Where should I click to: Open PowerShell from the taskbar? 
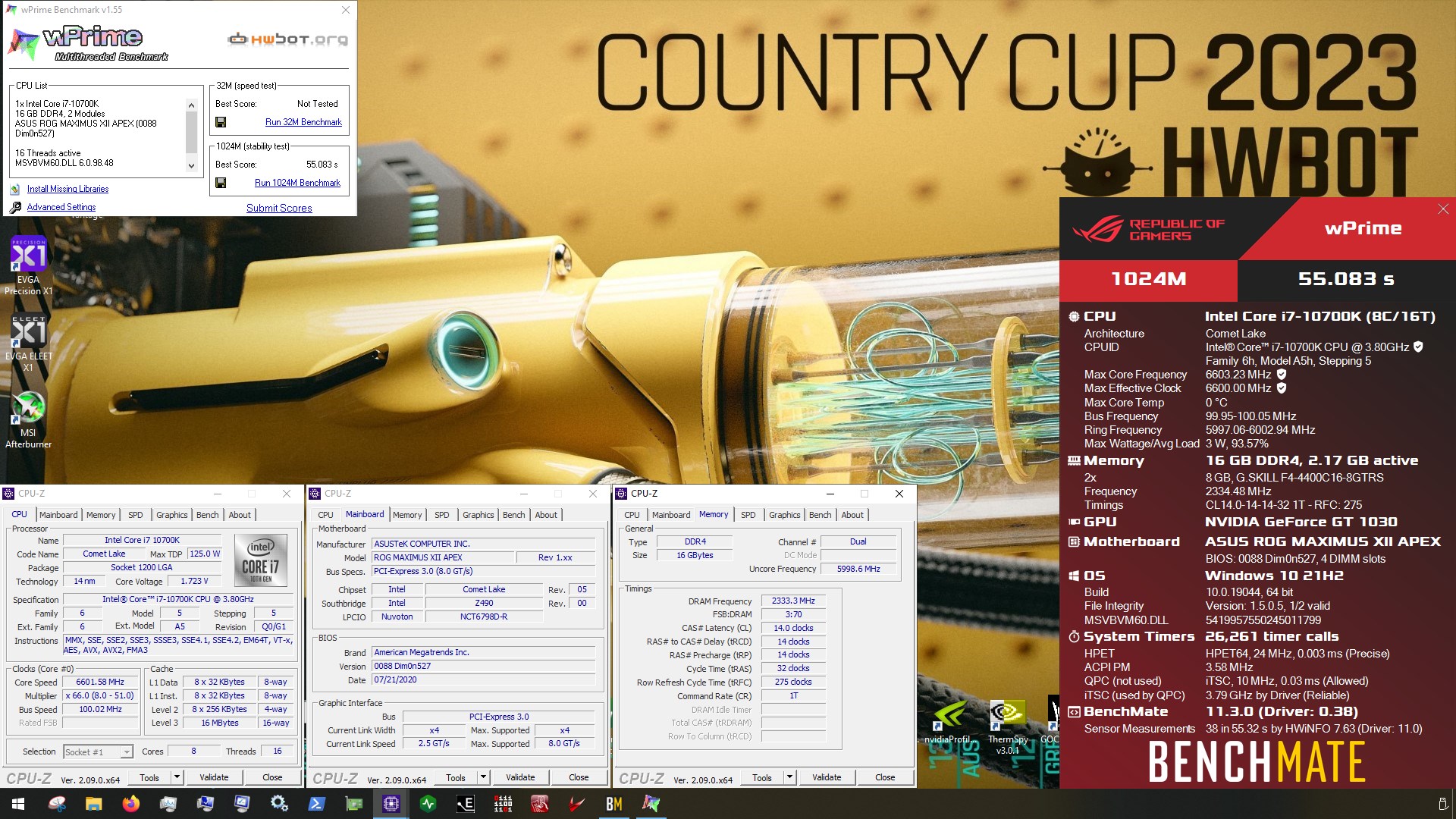pos(316,804)
